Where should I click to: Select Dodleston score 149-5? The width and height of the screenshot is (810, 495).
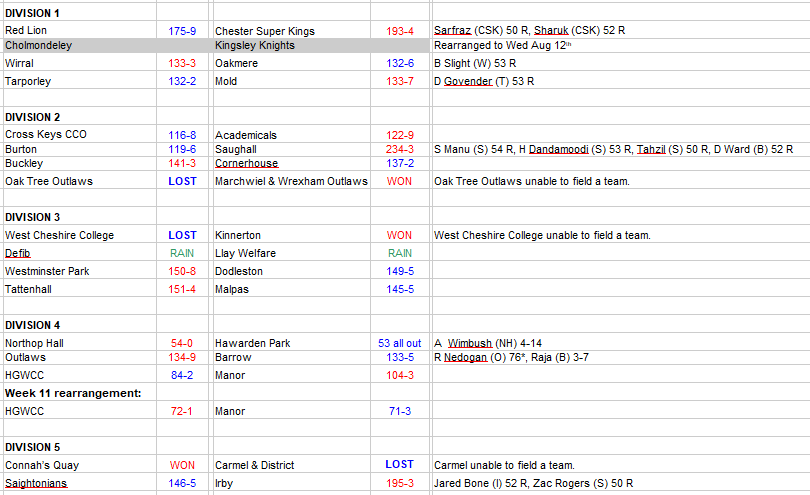[x=400, y=271]
